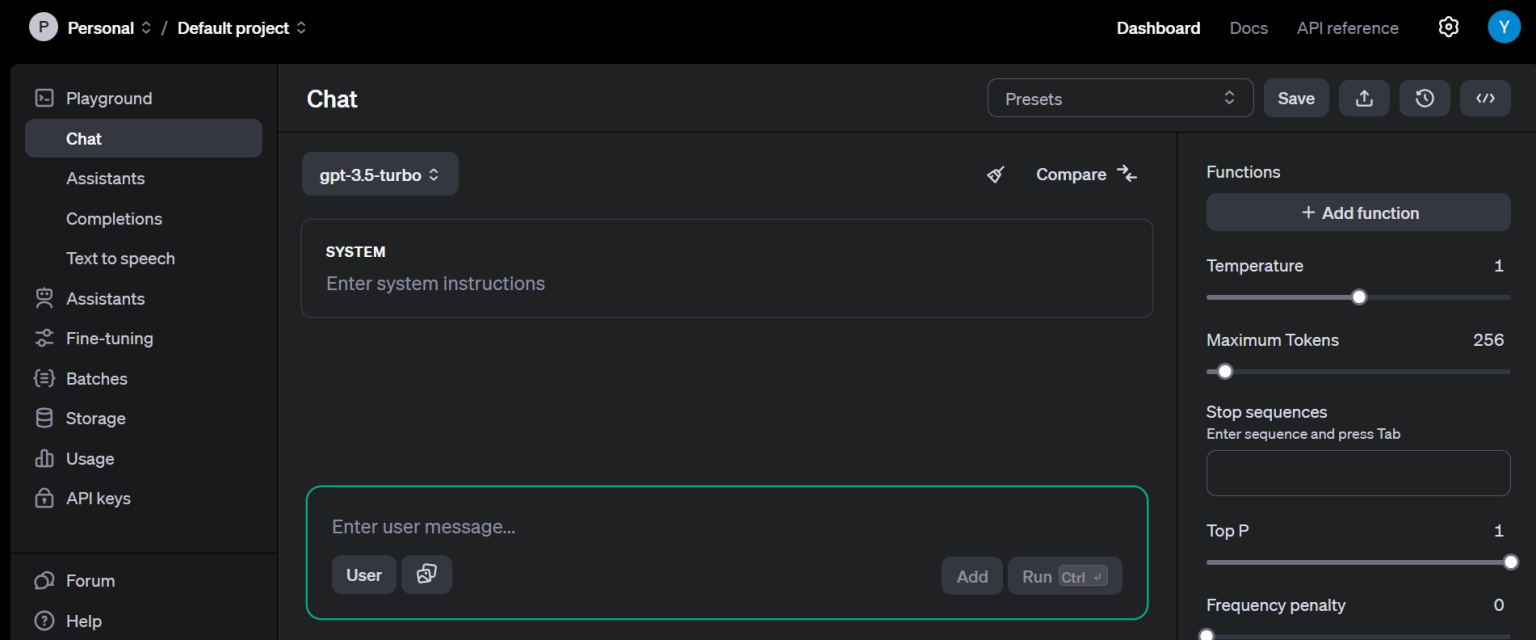Toggle the User message role button

(x=364, y=575)
